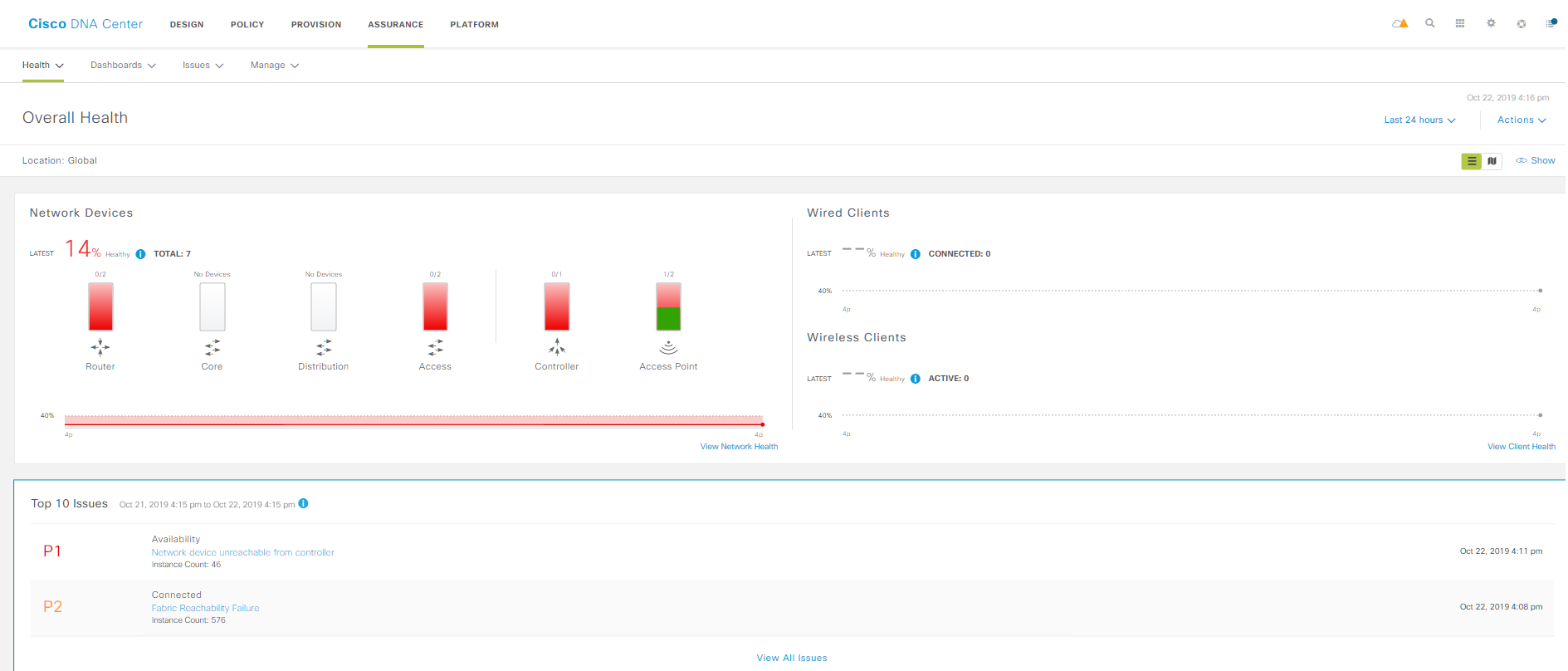Viewport: 1568px width, 671px height.
Task: Open the search magnifier in top bar
Action: [1430, 23]
